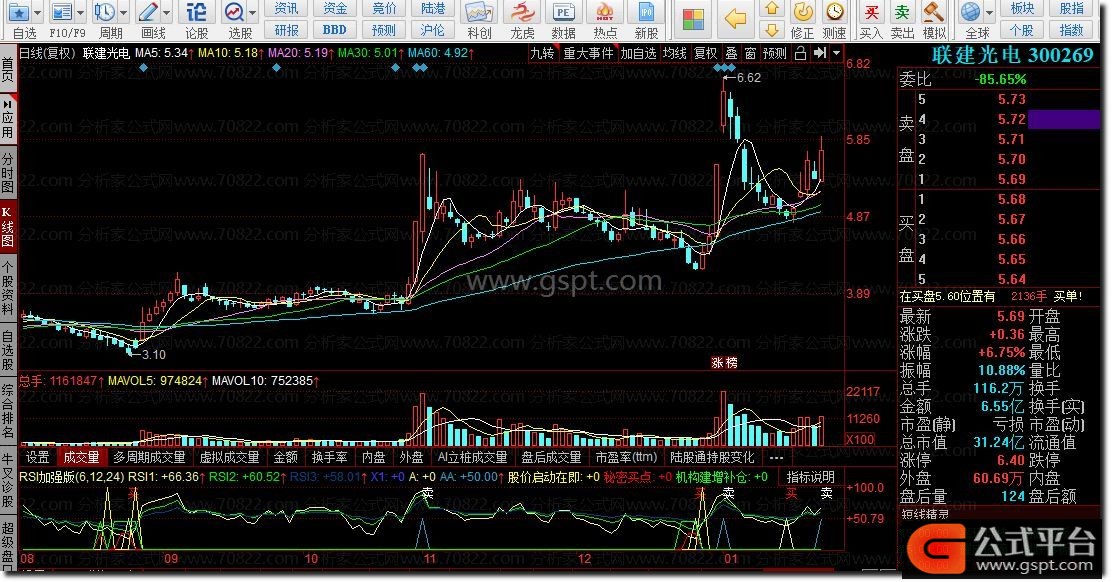Click the 6.62 high price marker

(x=749, y=78)
